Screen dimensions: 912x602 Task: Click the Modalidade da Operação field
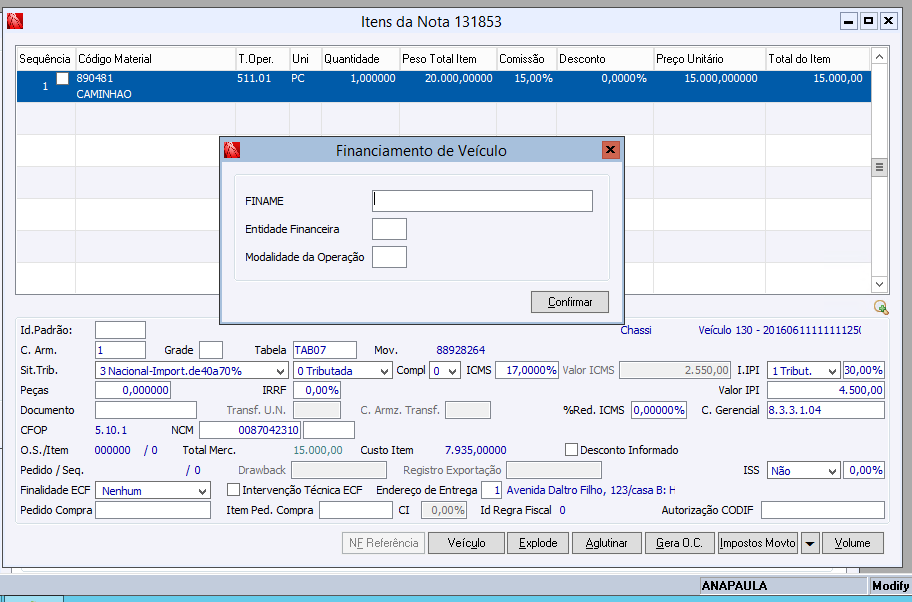click(389, 257)
